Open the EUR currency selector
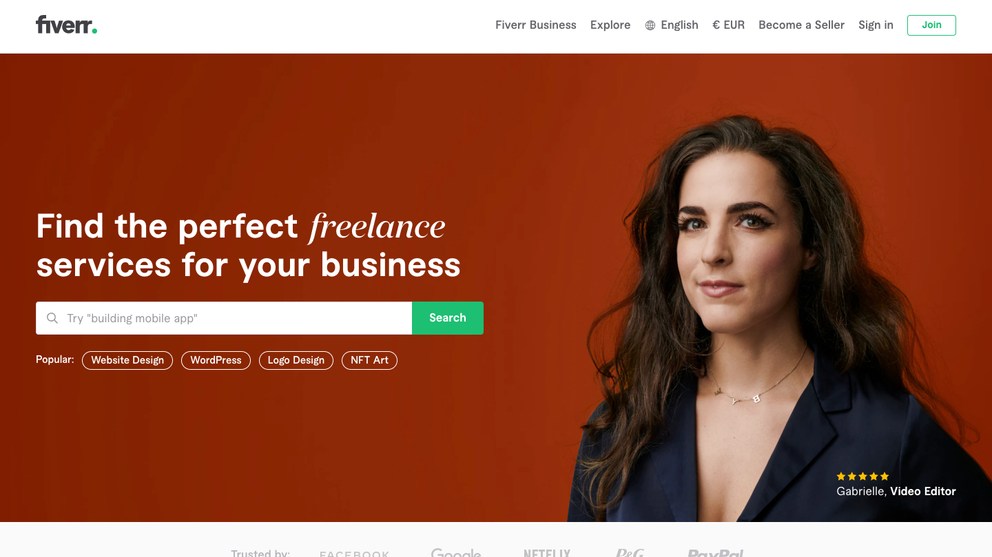This screenshot has width=992, height=557. click(x=728, y=25)
